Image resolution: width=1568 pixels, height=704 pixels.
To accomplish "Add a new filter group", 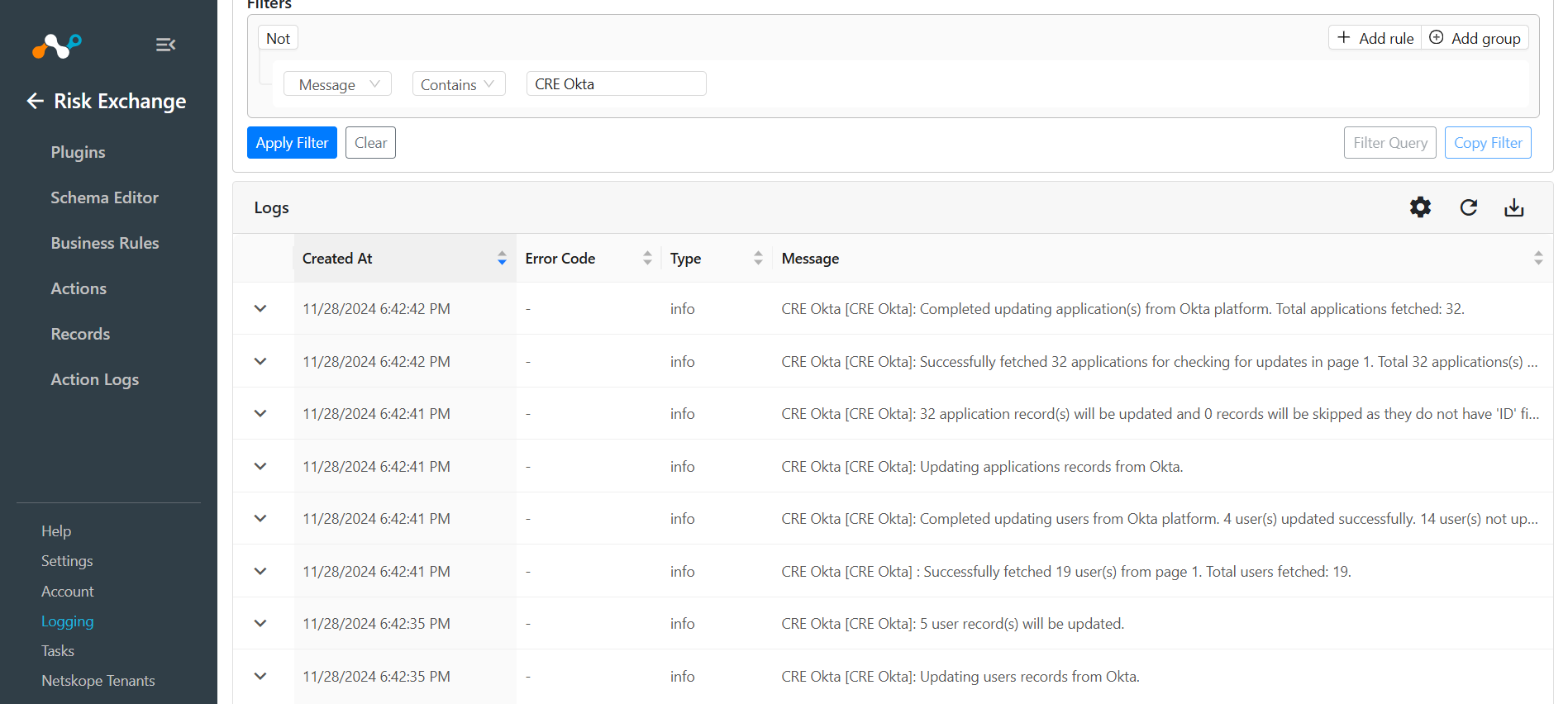I will coord(1475,38).
